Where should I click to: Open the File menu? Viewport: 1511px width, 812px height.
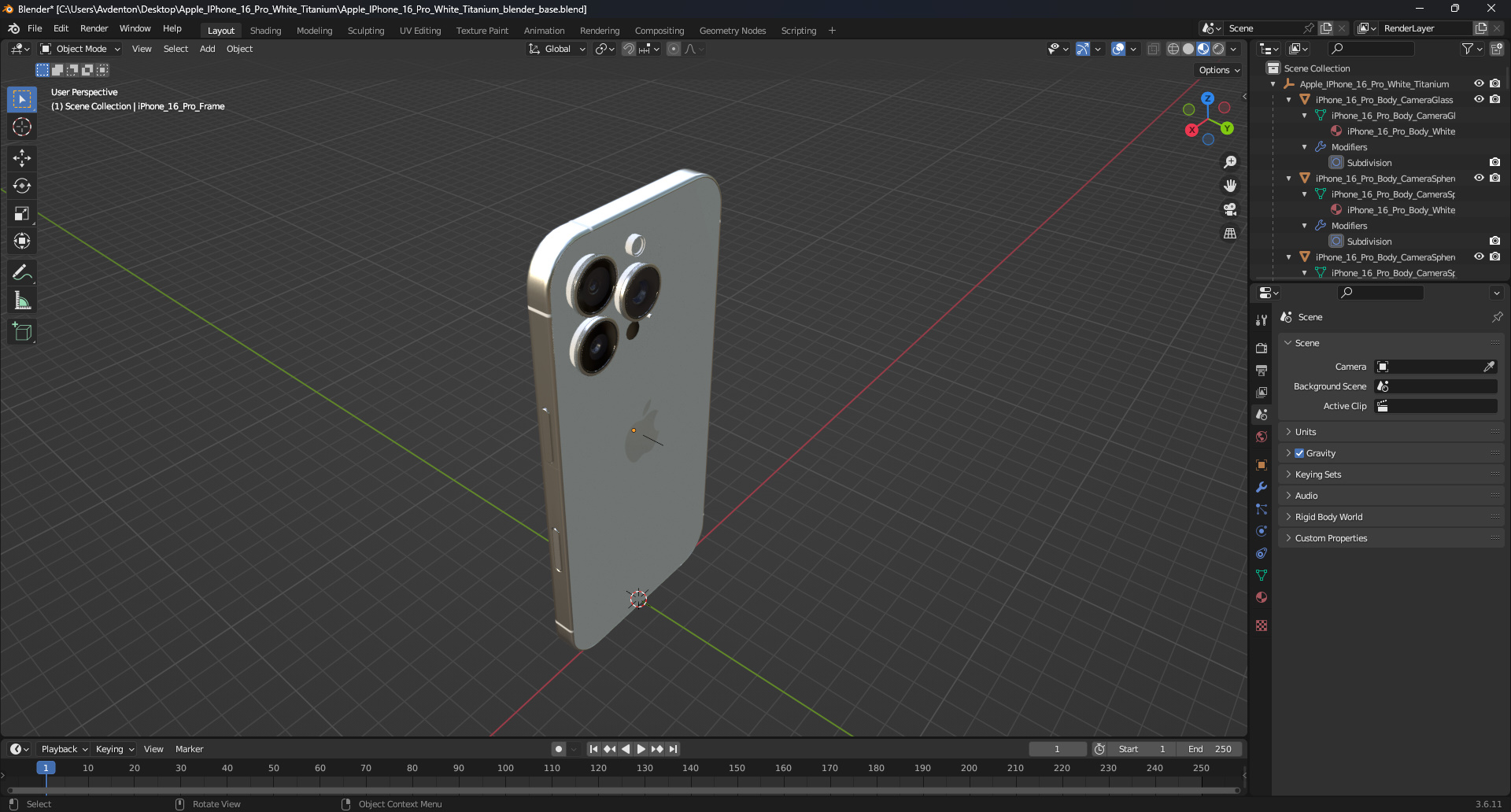click(x=35, y=28)
